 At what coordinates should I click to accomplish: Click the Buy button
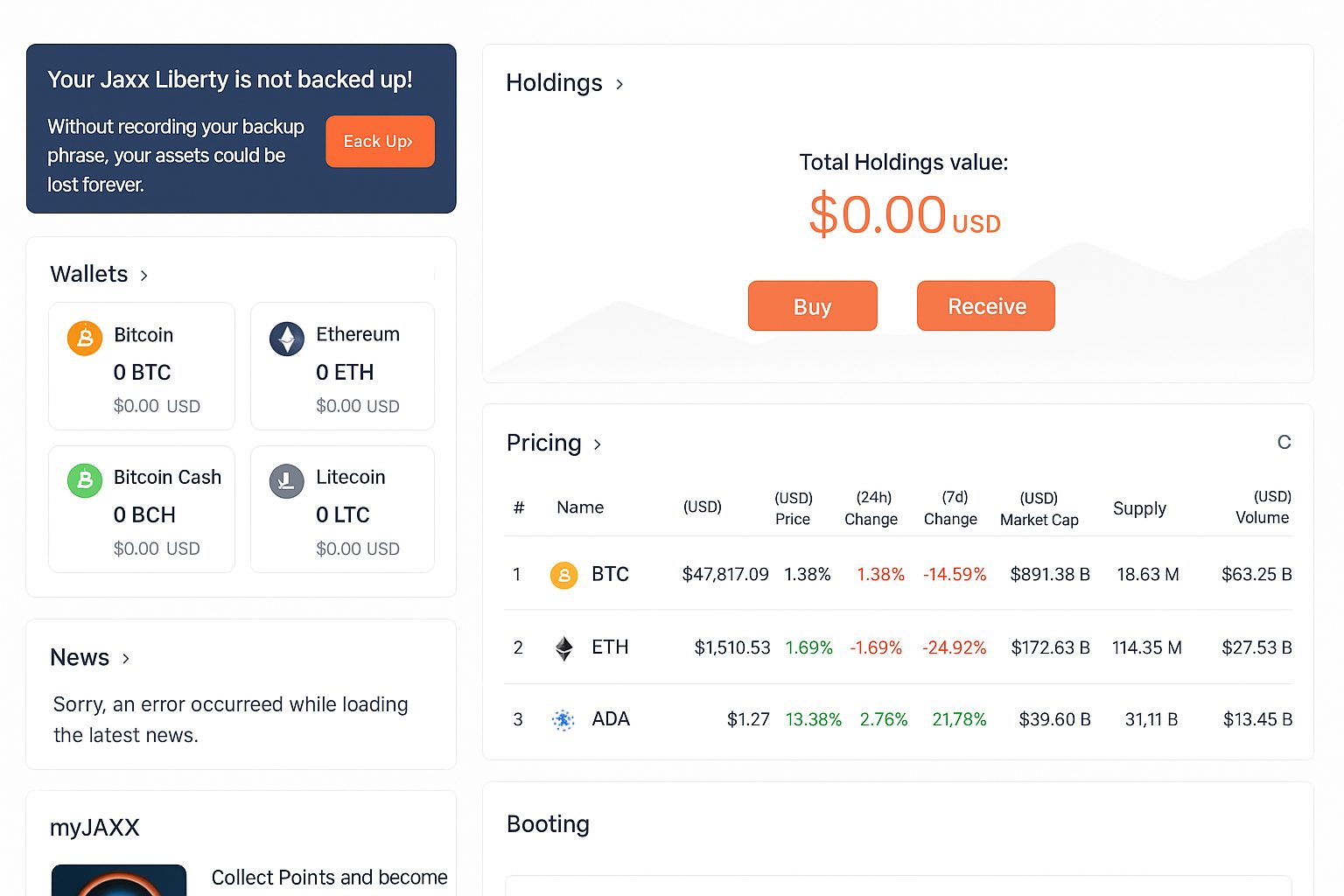pos(812,306)
